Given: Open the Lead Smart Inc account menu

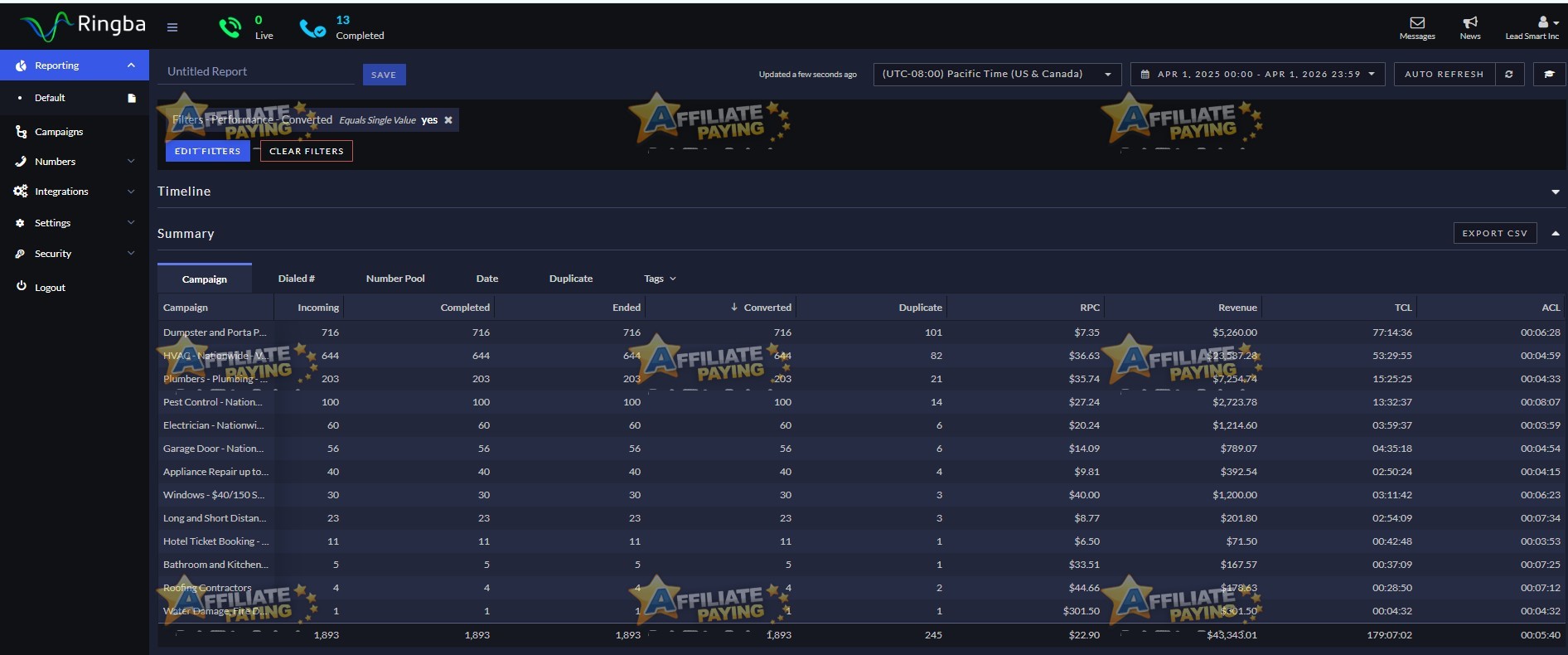Looking at the screenshot, I should (x=1532, y=27).
